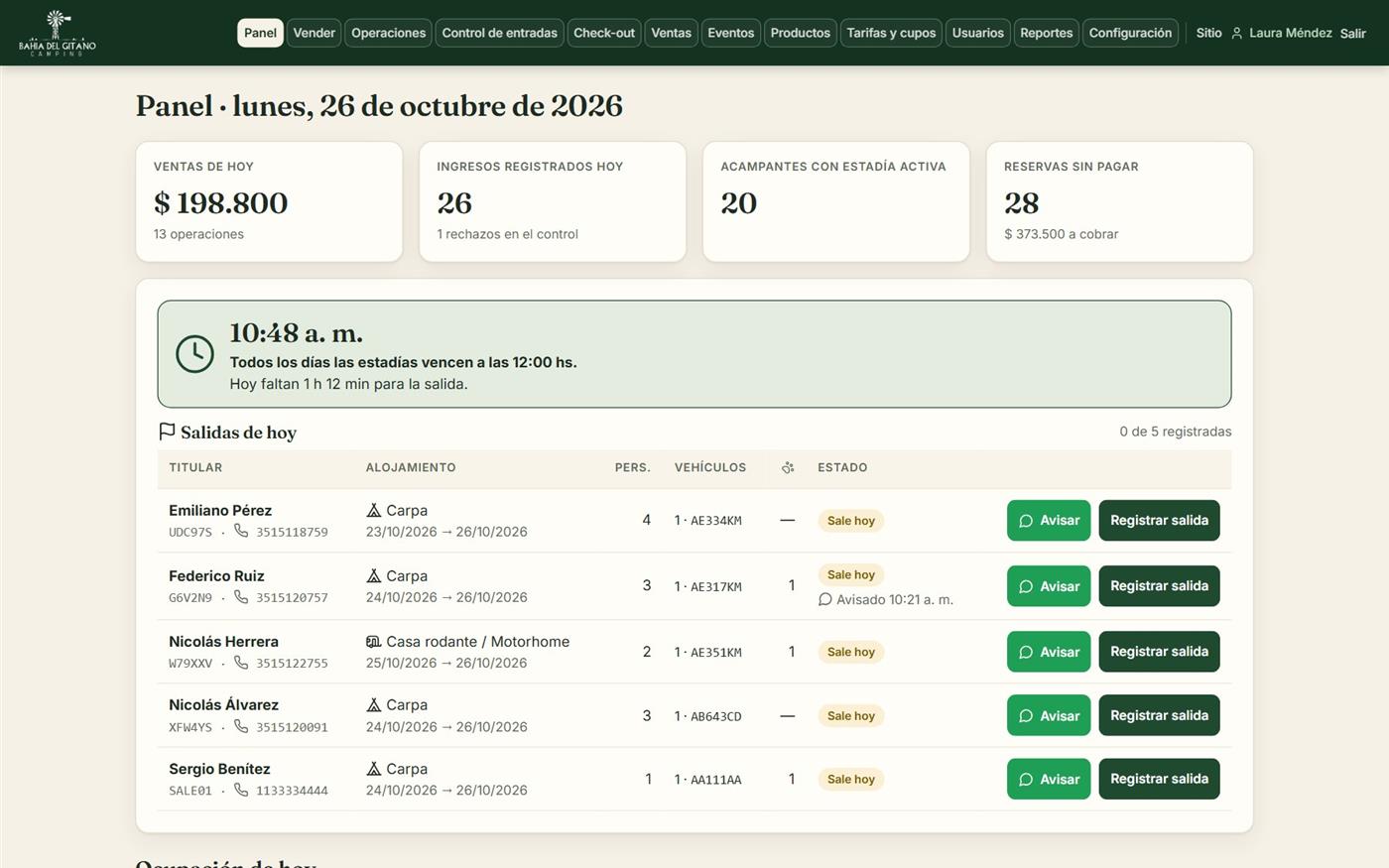The height and width of the screenshot is (868, 1389).
Task: Open the Eventos tab
Action: pos(731,33)
